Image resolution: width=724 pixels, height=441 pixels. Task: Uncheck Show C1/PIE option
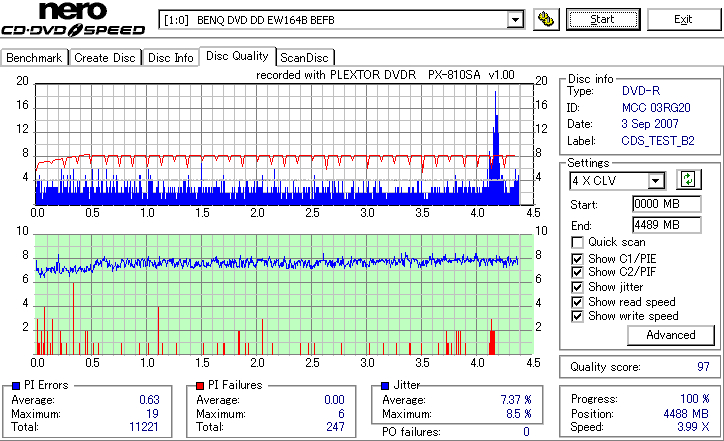(577, 259)
